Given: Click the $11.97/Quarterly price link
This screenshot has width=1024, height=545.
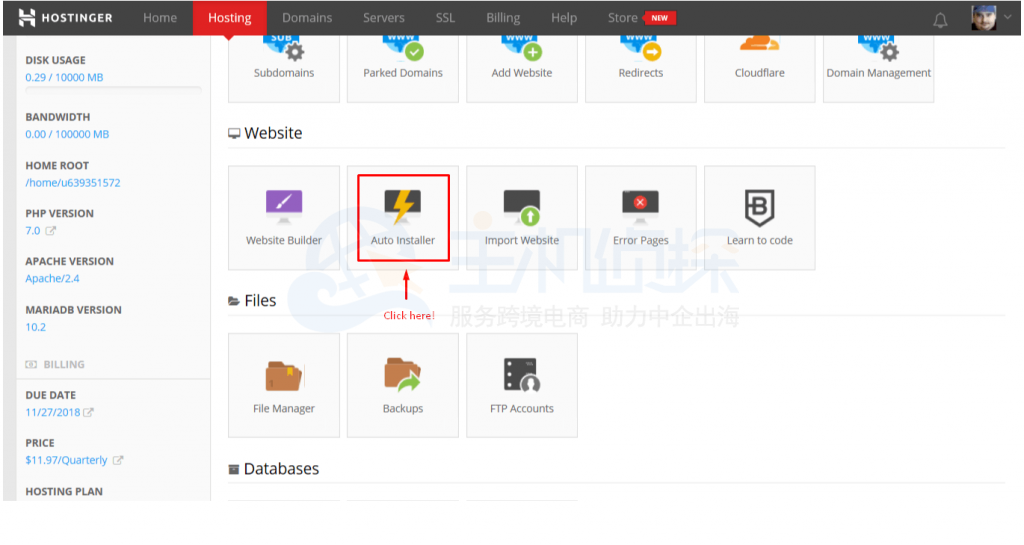Looking at the screenshot, I should point(66,460).
